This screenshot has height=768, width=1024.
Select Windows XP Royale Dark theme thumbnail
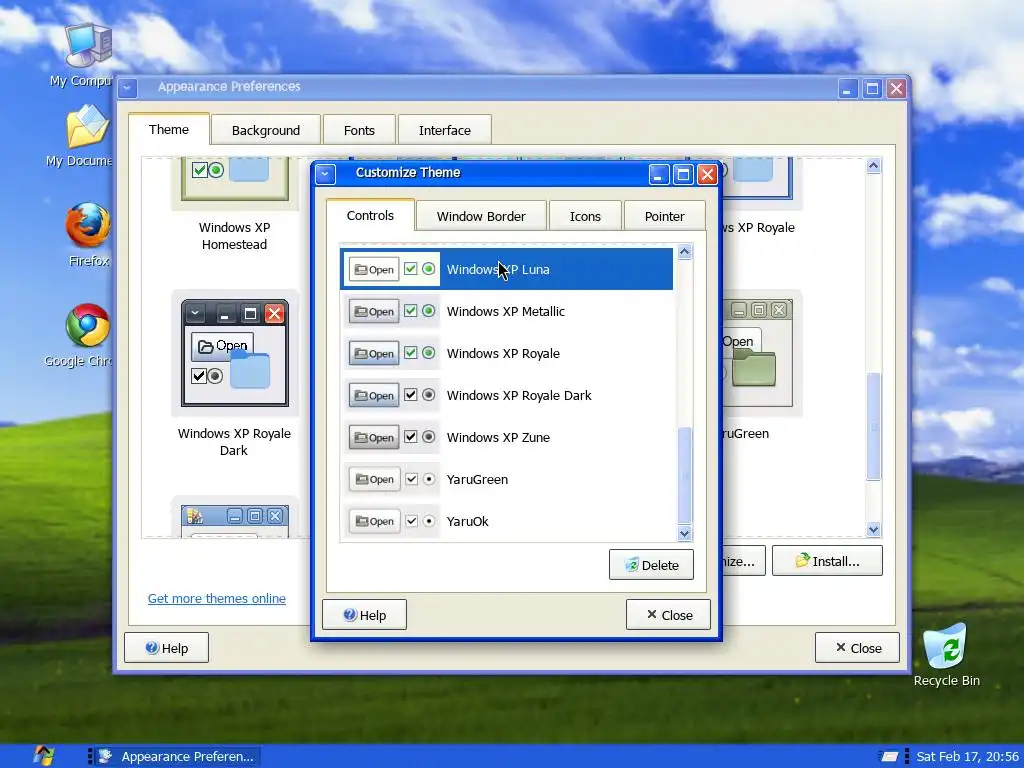(x=234, y=353)
